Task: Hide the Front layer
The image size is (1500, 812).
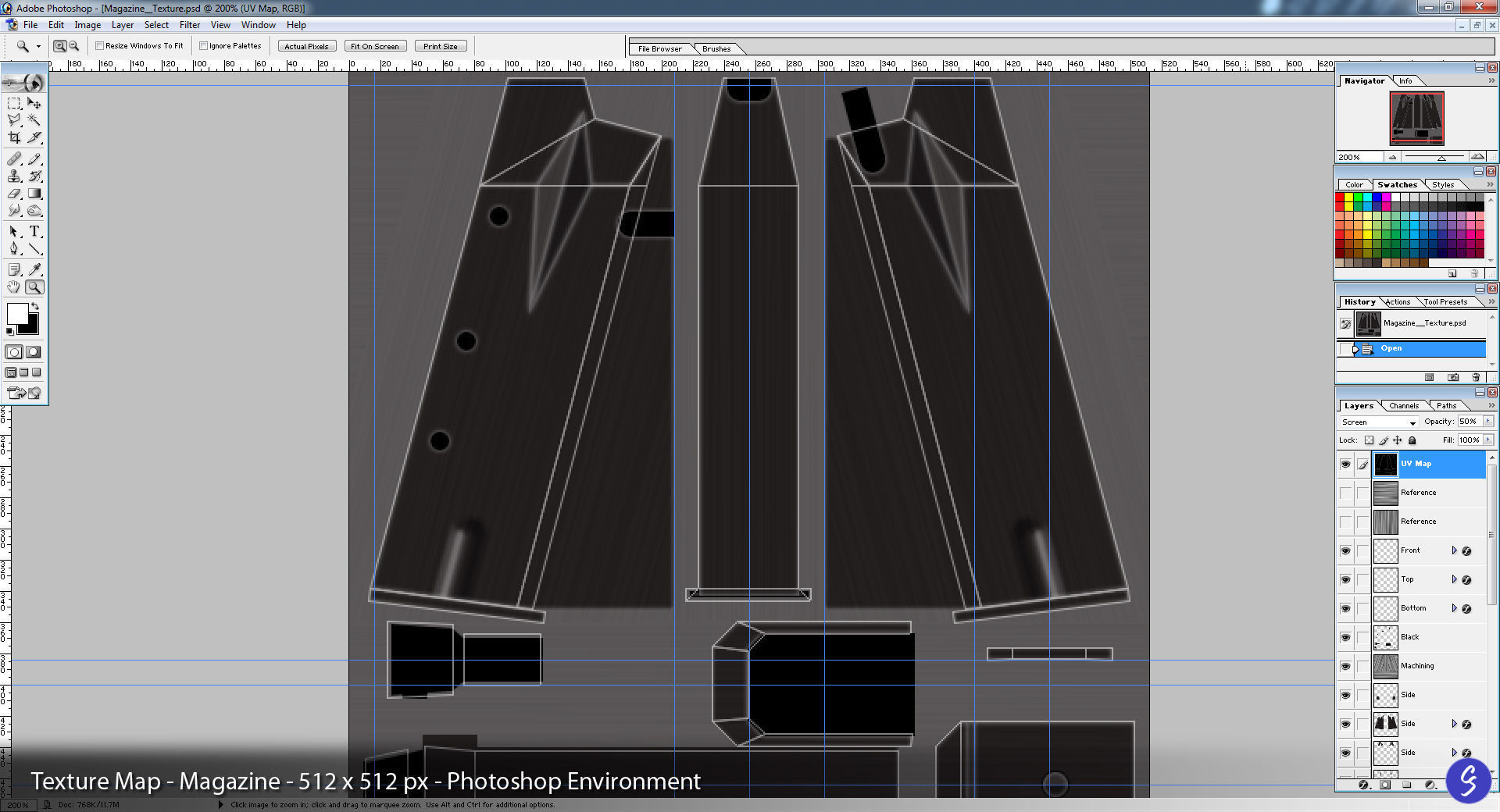Action: (x=1345, y=550)
